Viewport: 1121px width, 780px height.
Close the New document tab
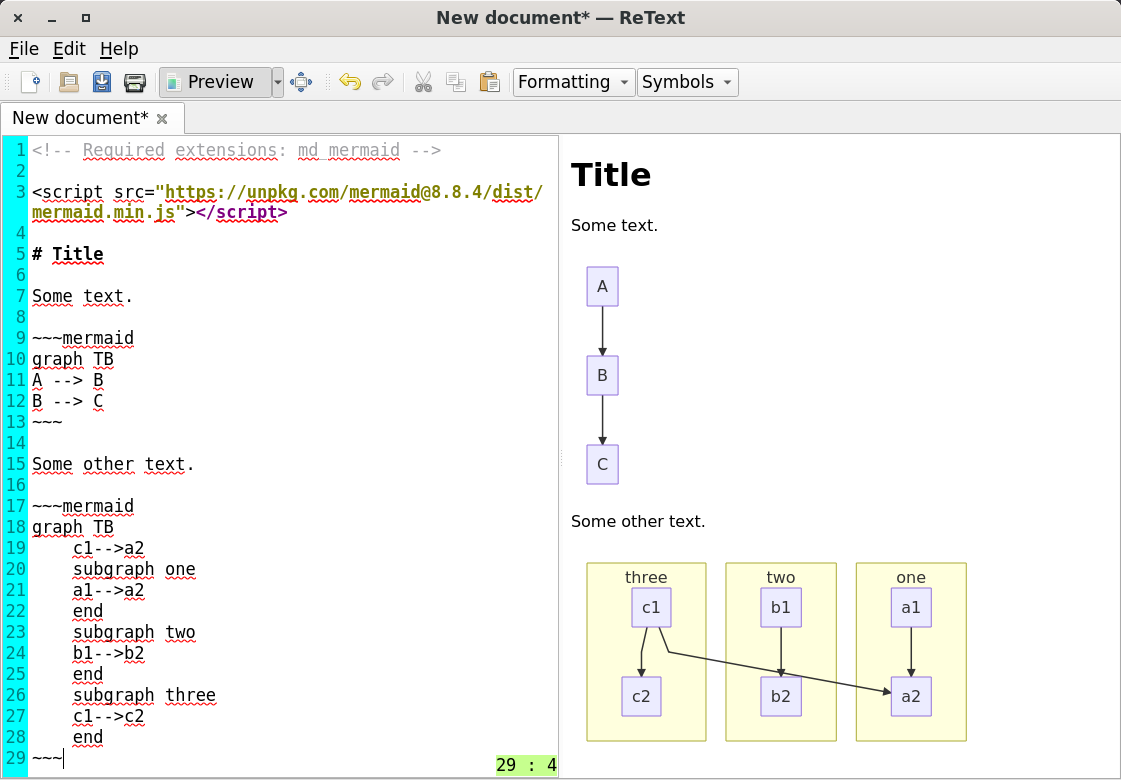click(162, 118)
